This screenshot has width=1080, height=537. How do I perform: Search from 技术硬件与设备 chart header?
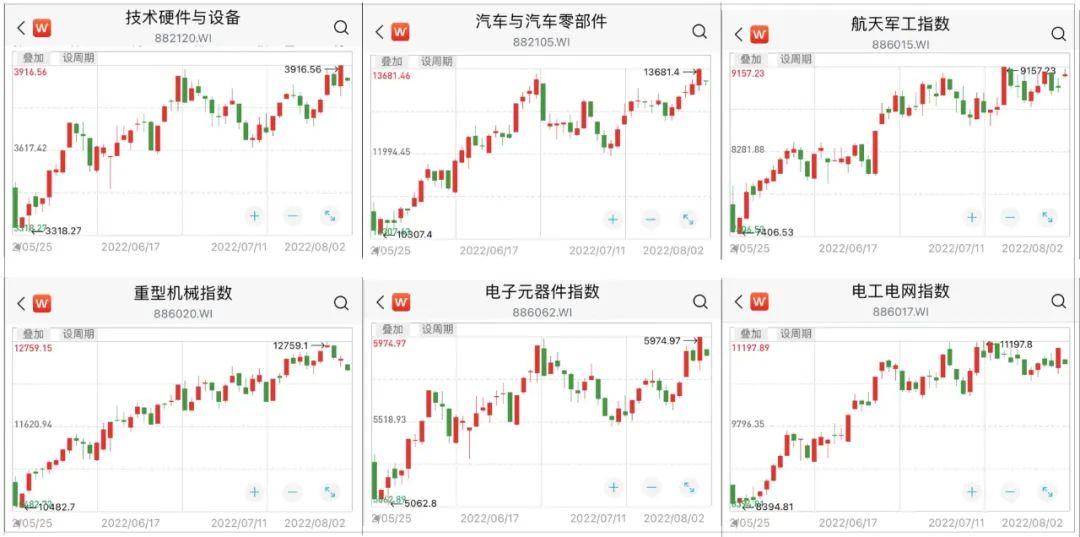tap(342, 28)
